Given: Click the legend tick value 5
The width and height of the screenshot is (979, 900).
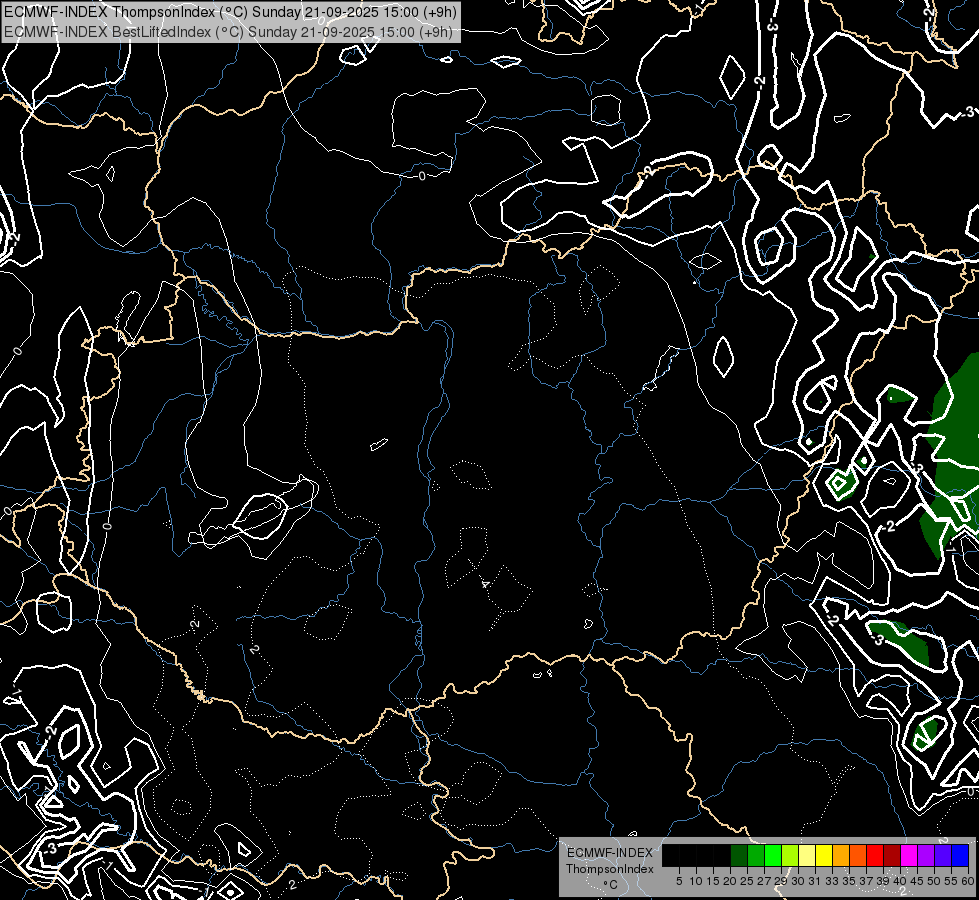Looking at the screenshot, I should (x=679, y=881).
